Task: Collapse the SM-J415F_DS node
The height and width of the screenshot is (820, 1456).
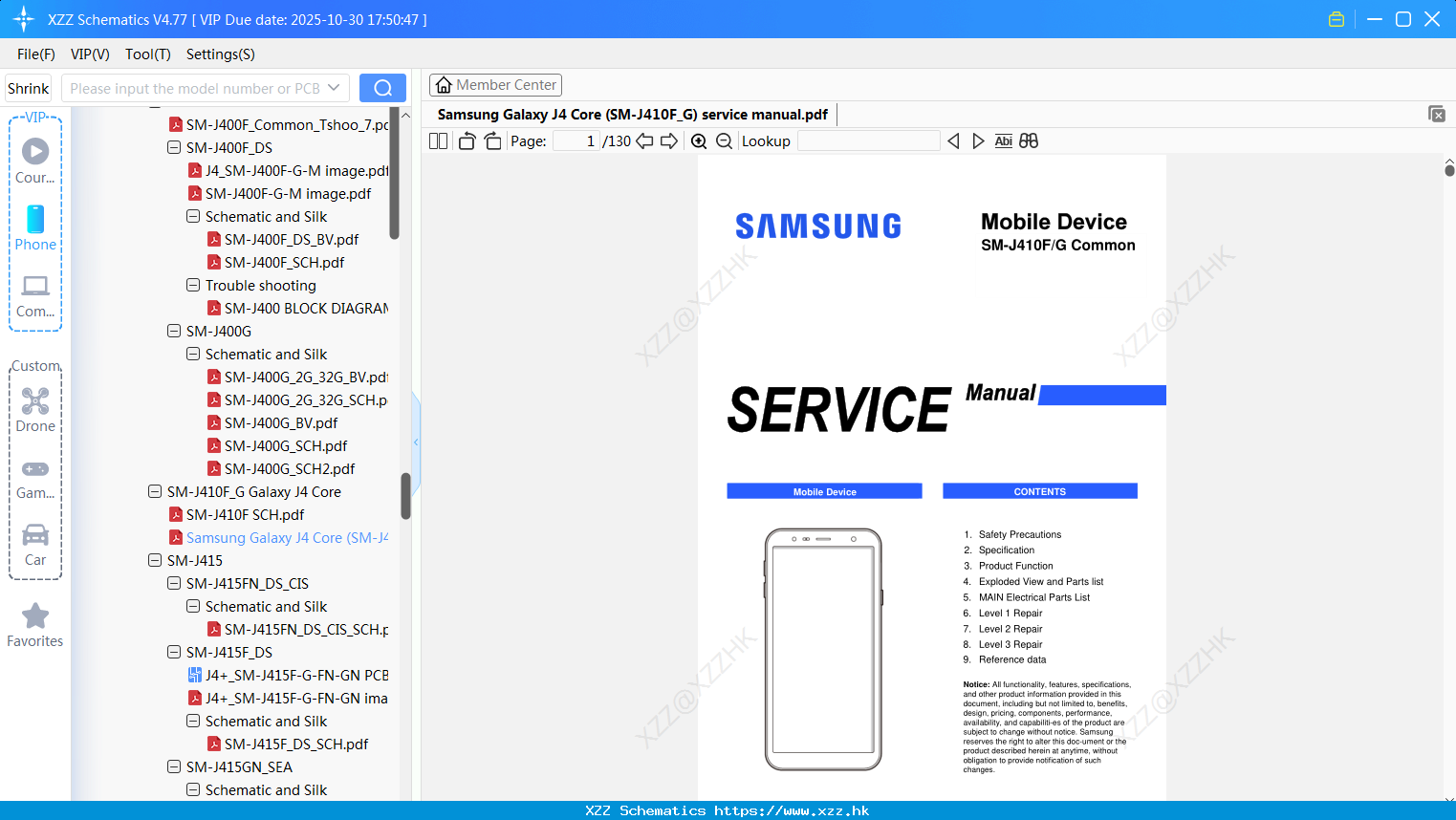Action: [174, 653]
